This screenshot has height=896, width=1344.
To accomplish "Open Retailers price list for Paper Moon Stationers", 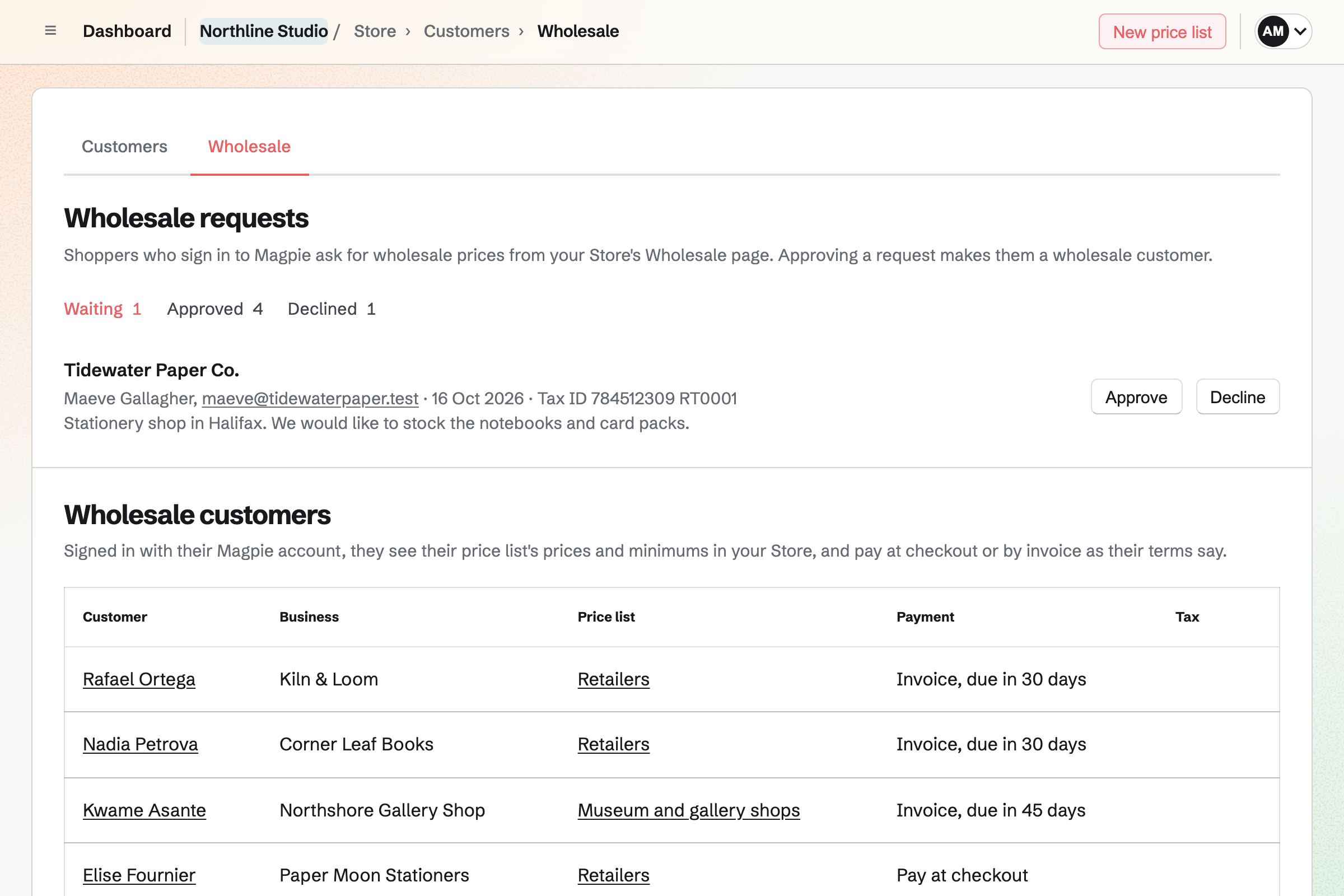I will point(613,875).
